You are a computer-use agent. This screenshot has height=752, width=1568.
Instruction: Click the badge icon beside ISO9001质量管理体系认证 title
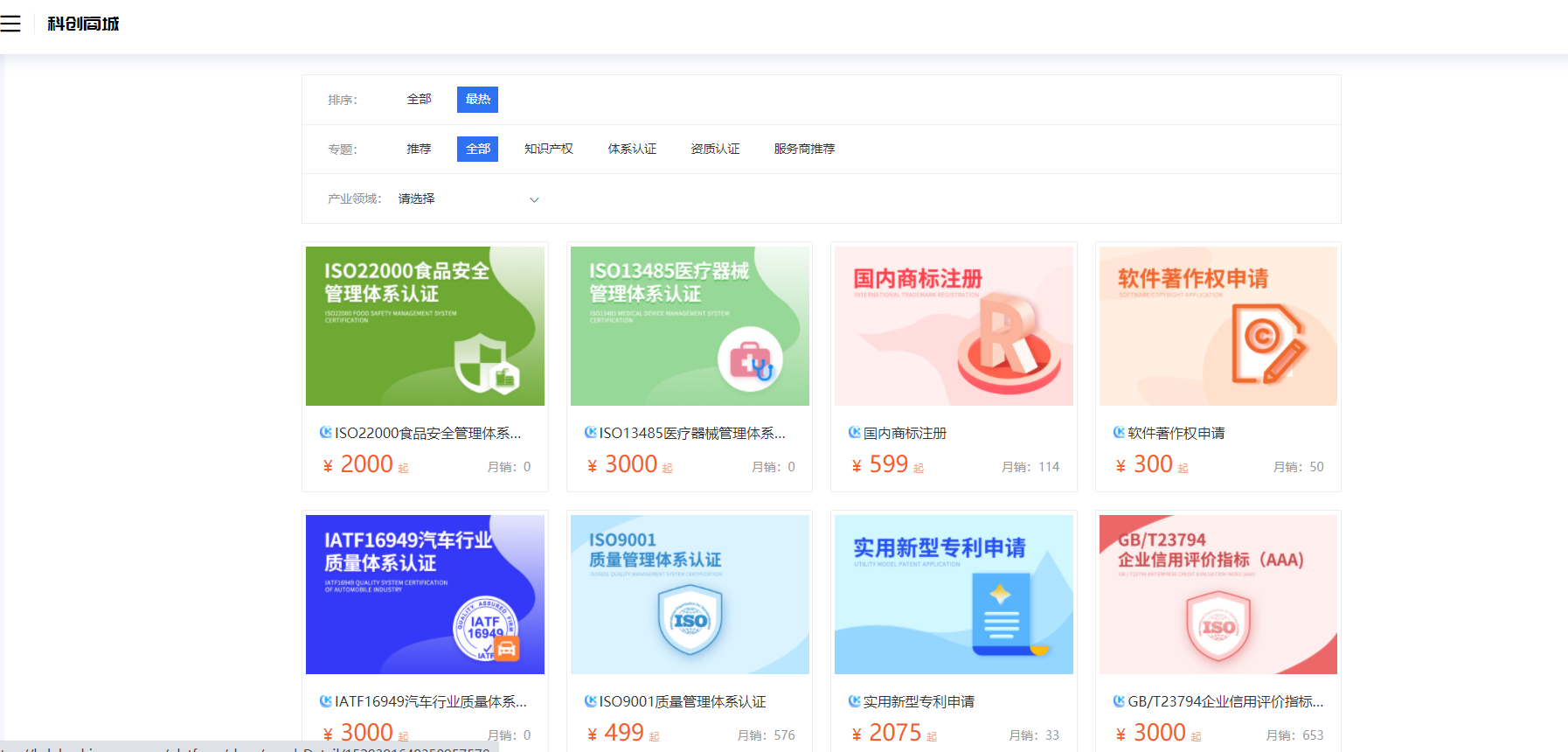[591, 700]
